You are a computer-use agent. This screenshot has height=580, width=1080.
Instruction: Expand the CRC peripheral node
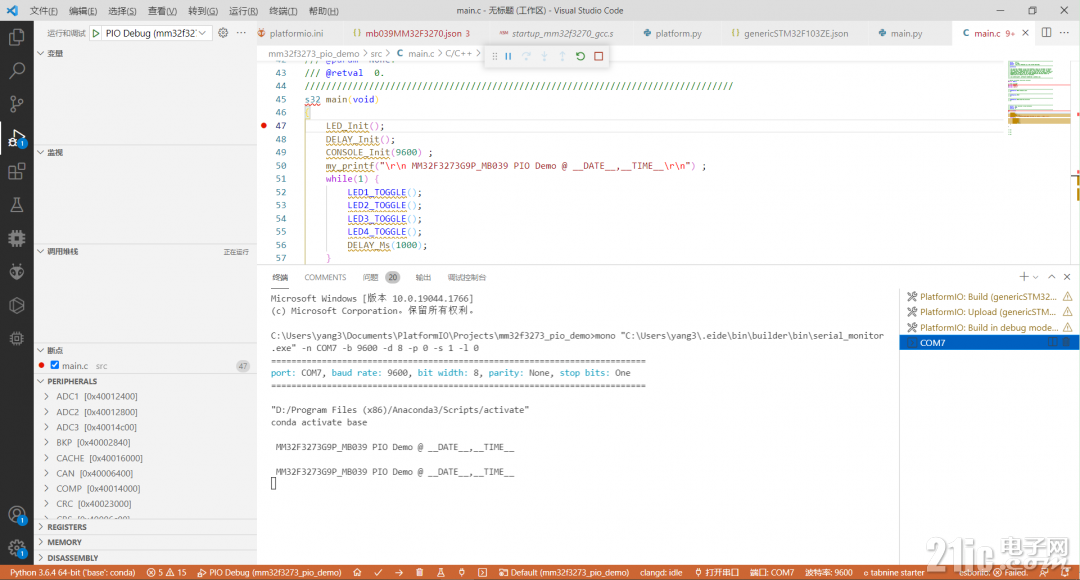[x=46, y=504]
